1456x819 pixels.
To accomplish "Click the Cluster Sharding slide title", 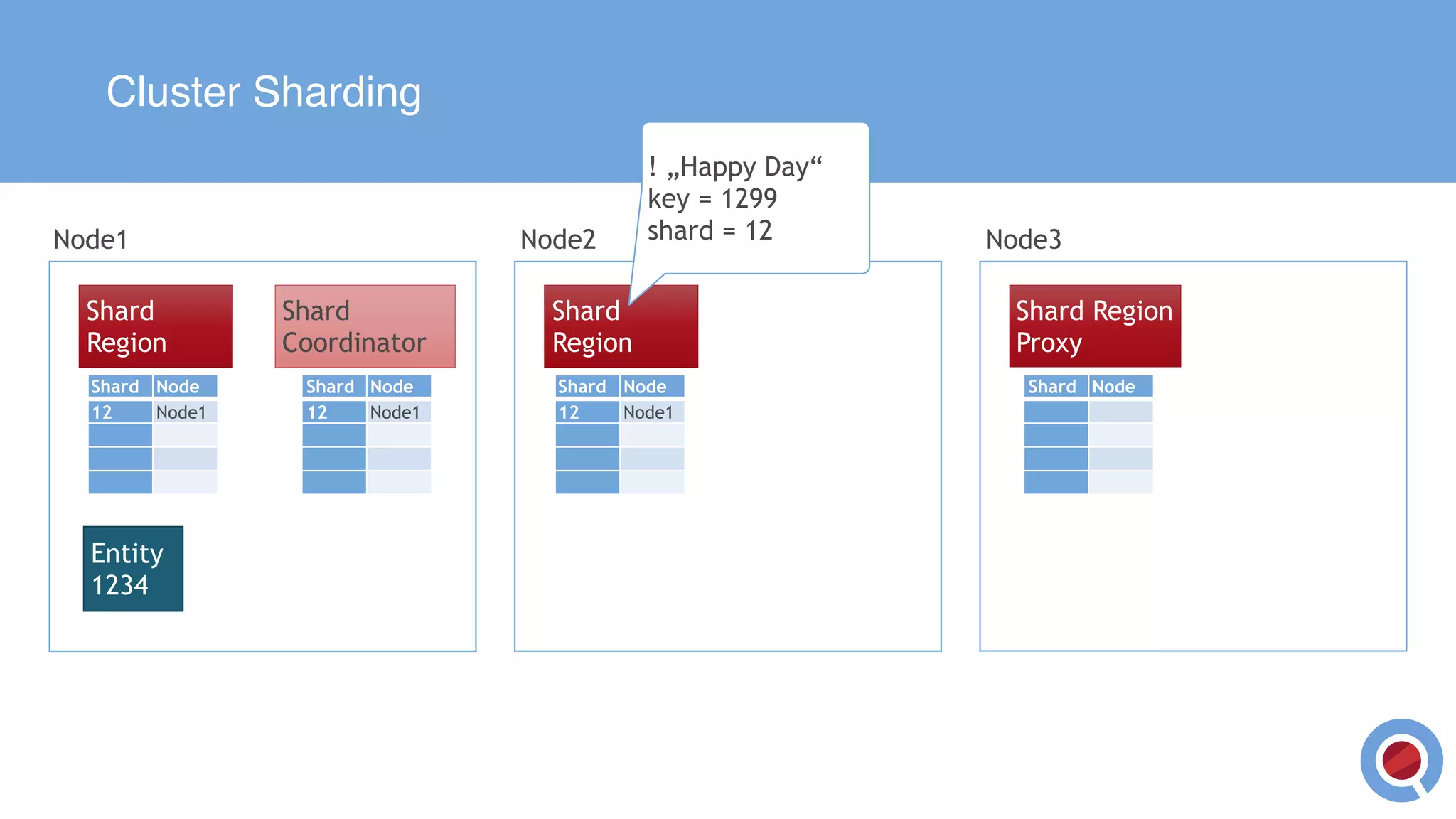I will click(264, 92).
